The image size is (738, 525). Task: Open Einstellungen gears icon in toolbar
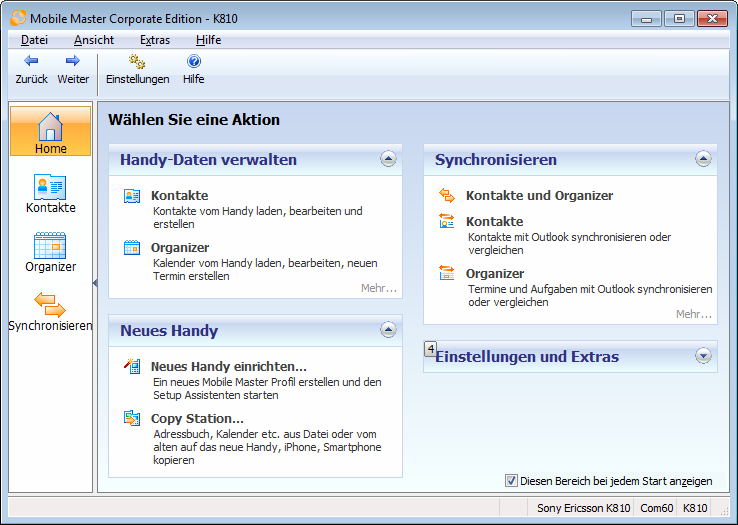pos(137,61)
